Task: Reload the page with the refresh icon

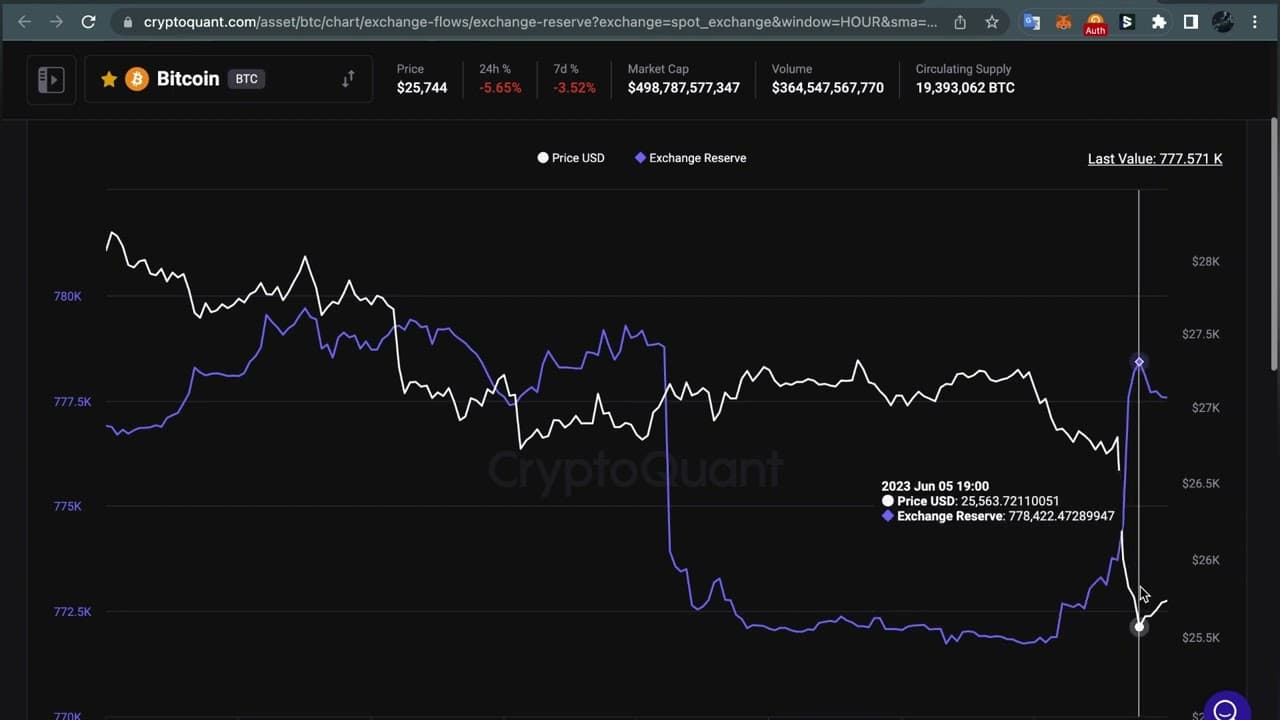Action: [88, 21]
